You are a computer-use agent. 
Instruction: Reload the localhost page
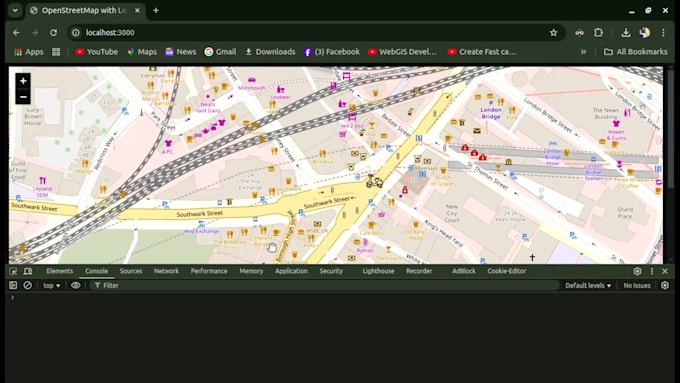point(53,33)
